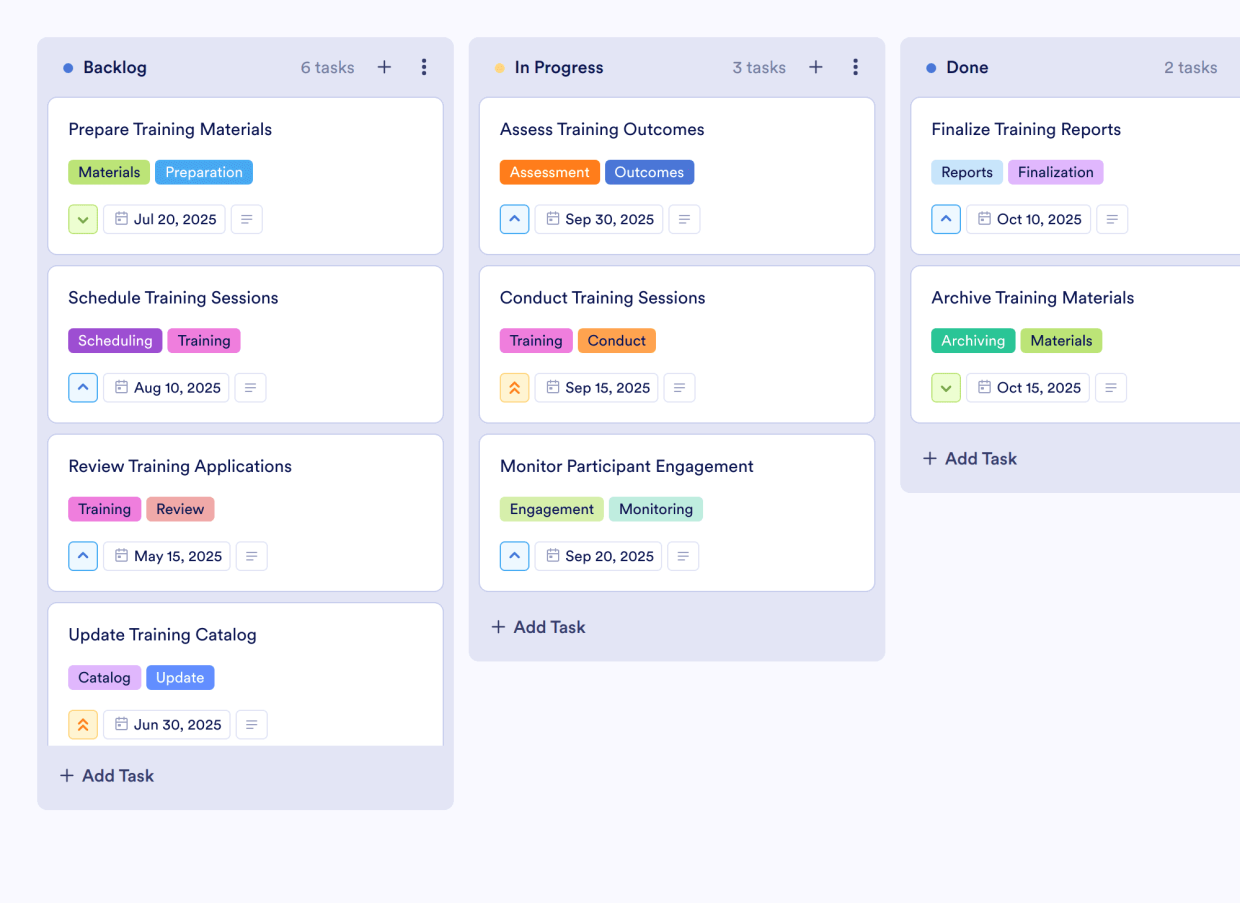Add Task in the Done column
Screen dimensions: 1240x903
(x=969, y=459)
